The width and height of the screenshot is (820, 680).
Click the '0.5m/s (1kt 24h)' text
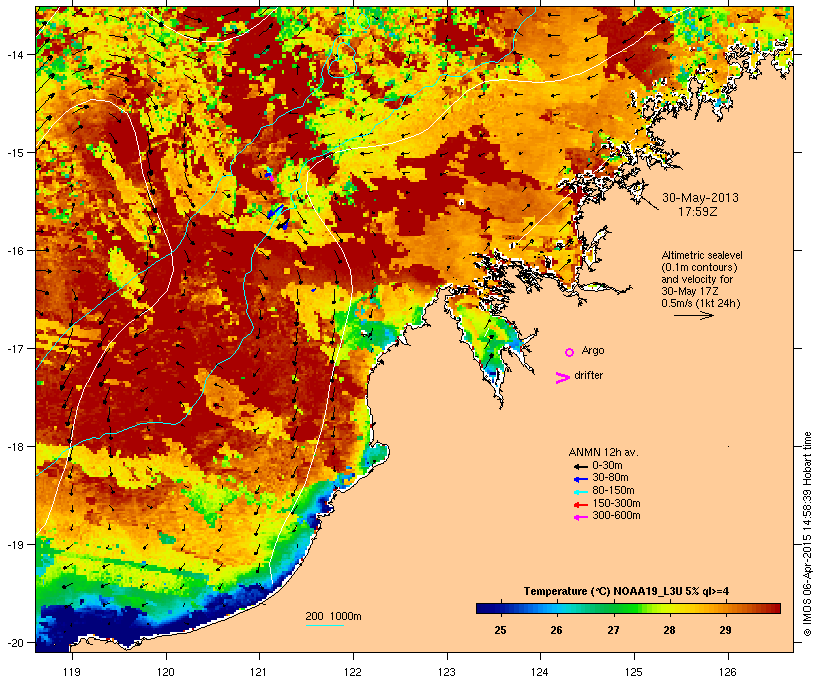pyautogui.click(x=701, y=303)
